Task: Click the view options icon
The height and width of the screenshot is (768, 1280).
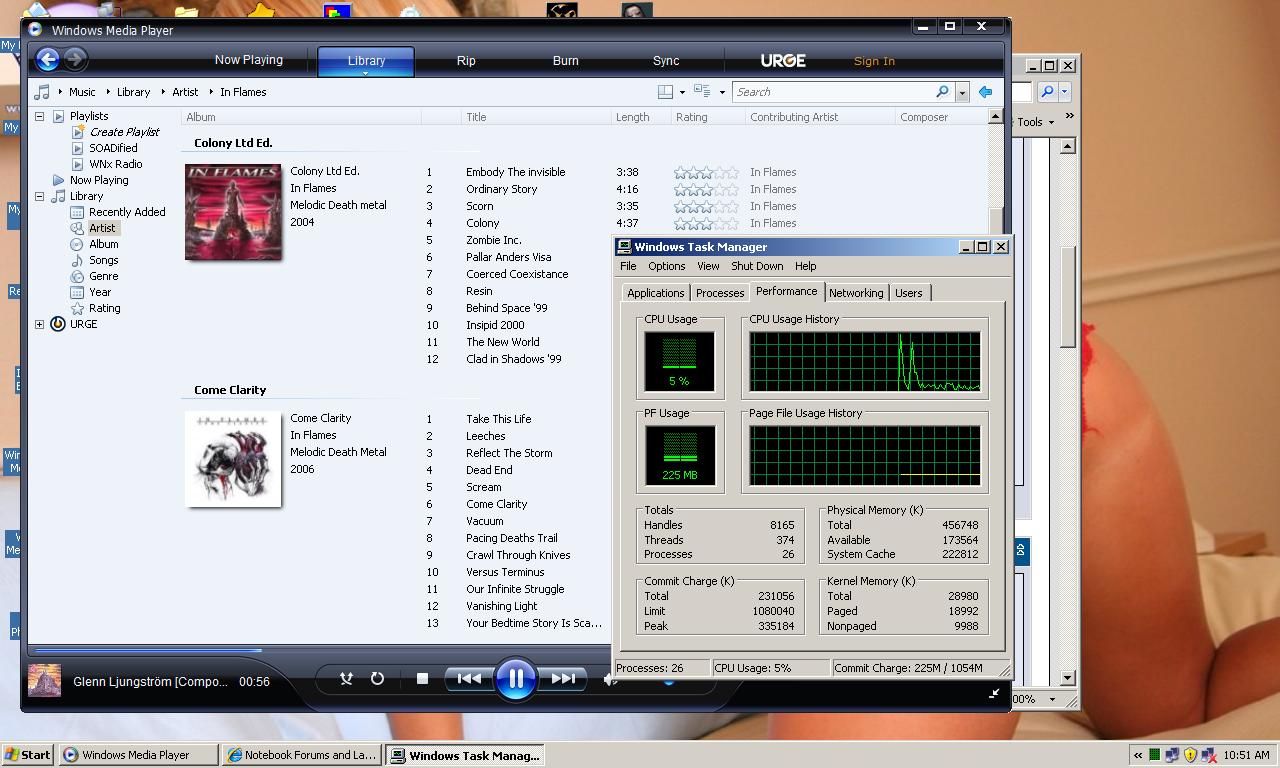Action: [x=702, y=92]
